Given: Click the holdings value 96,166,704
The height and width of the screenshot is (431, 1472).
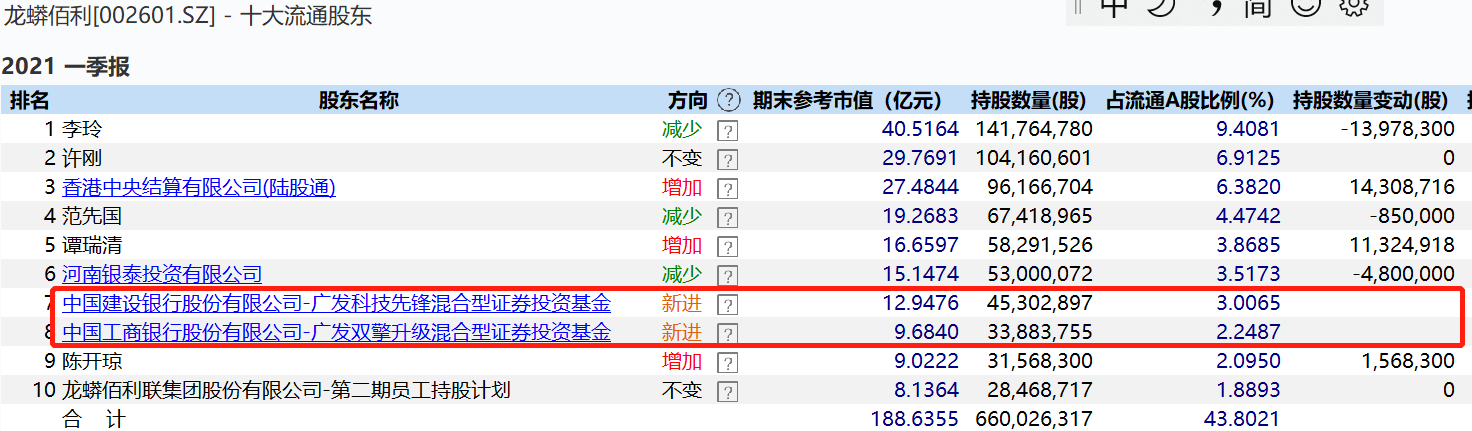Looking at the screenshot, I should tap(1037, 187).
